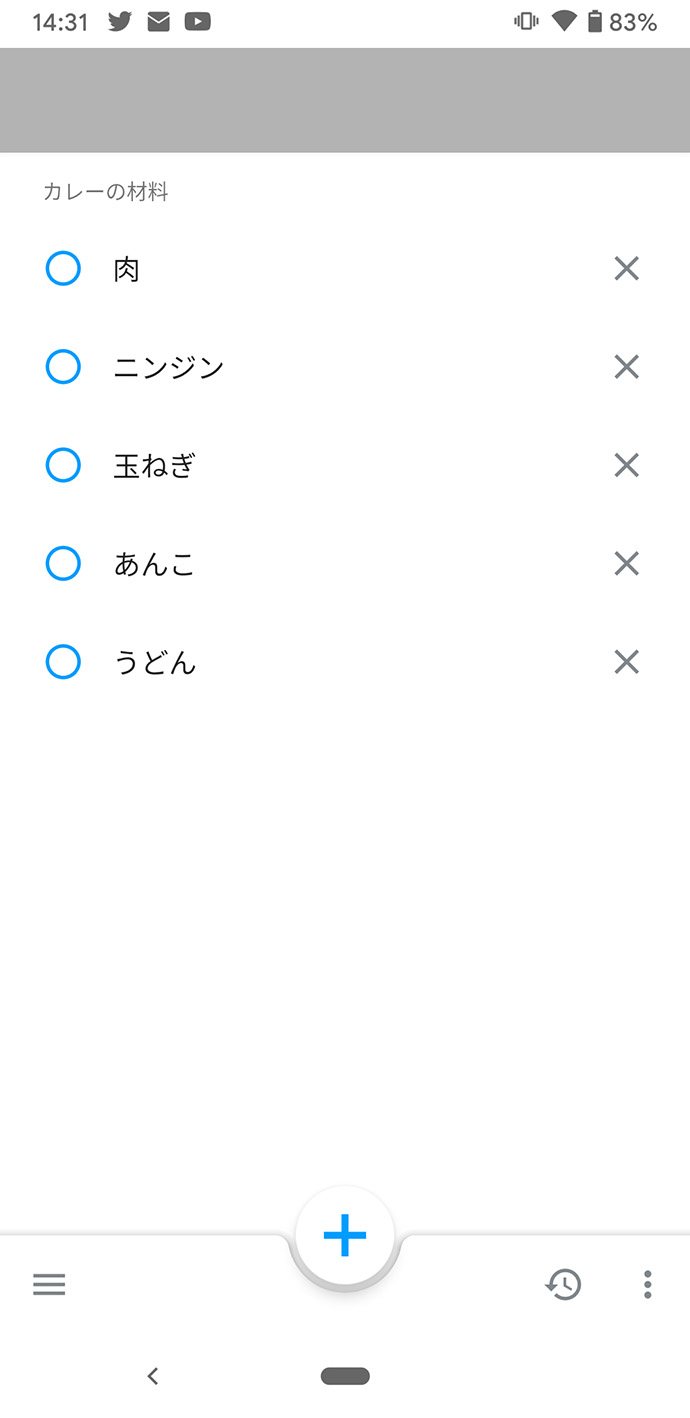Remove あんこ from the list via X
Image resolution: width=690 pixels, height=1418 pixels.
pyautogui.click(x=626, y=565)
